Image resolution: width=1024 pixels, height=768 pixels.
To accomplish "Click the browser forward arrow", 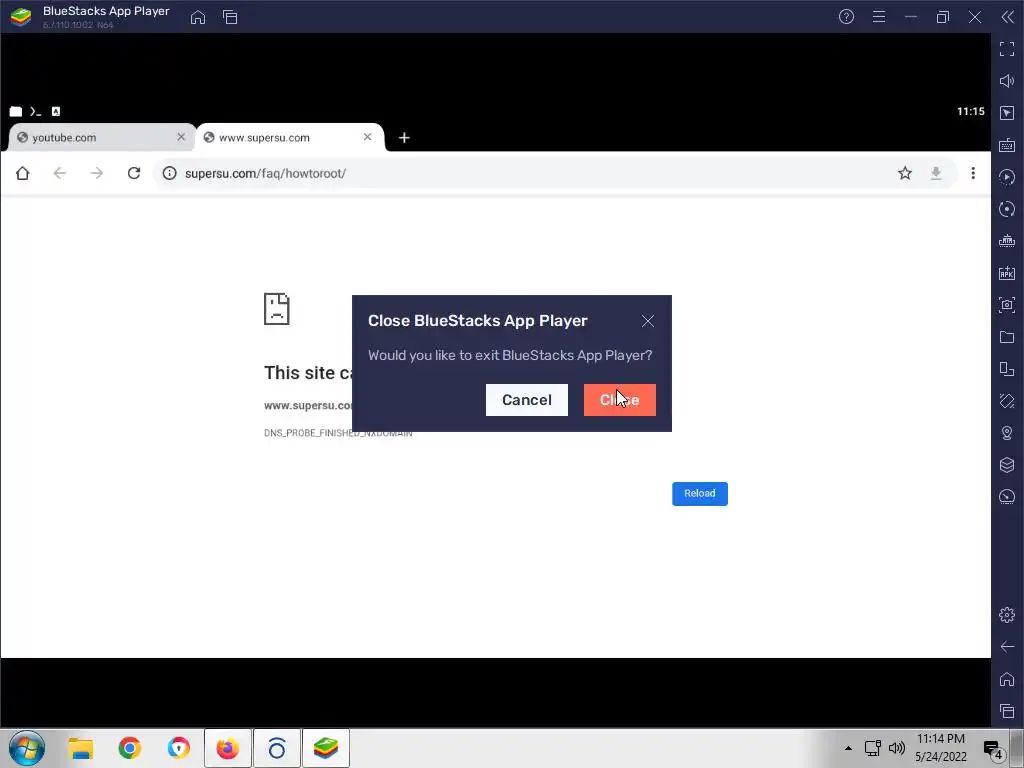I will point(97,173).
